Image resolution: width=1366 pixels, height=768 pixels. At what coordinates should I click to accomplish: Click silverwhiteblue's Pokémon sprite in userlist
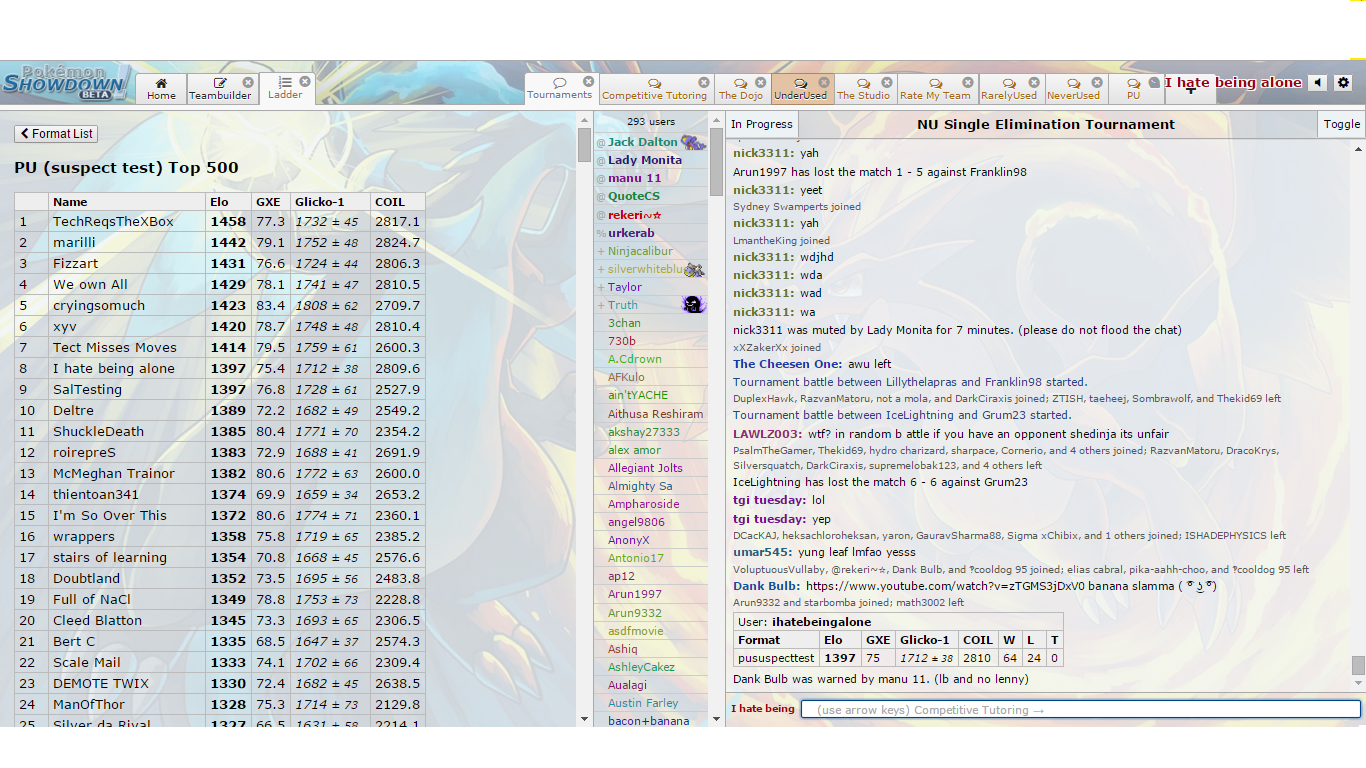tap(695, 268)
